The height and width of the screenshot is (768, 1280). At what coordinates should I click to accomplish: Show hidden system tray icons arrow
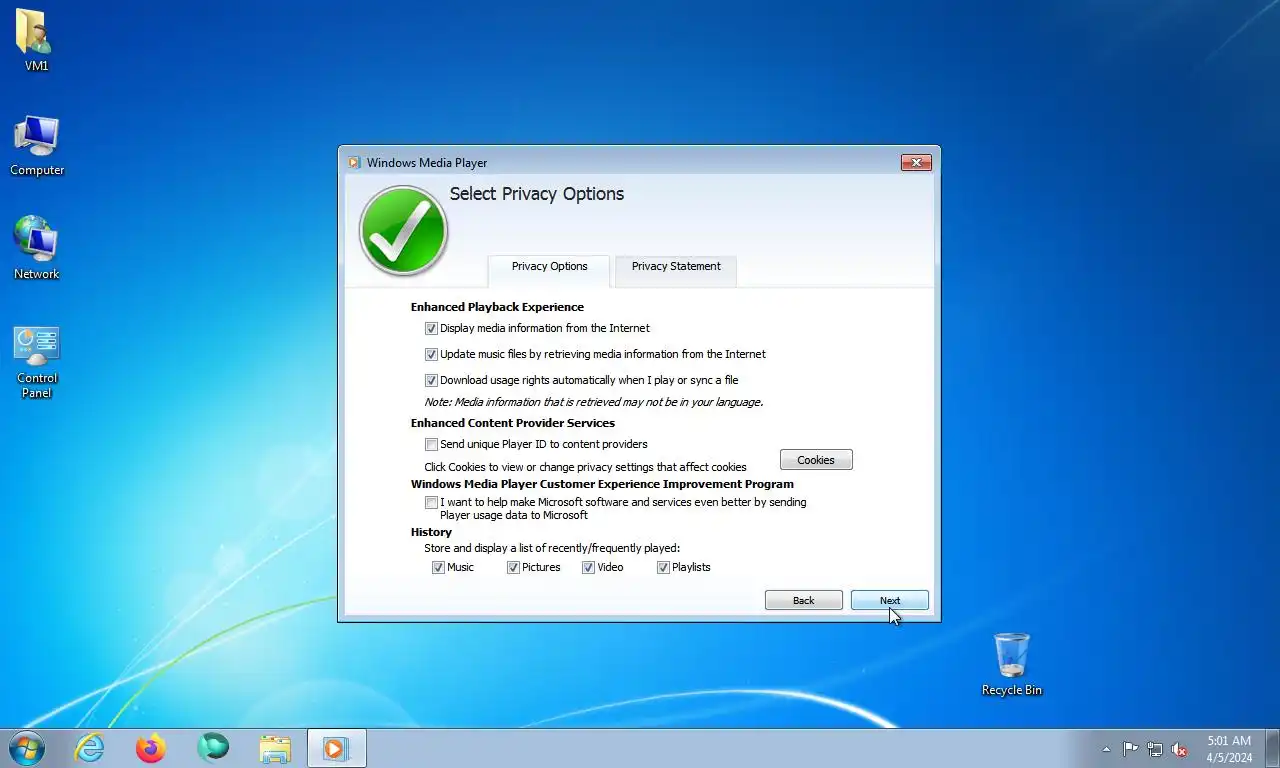click(x=1106, y=749)
